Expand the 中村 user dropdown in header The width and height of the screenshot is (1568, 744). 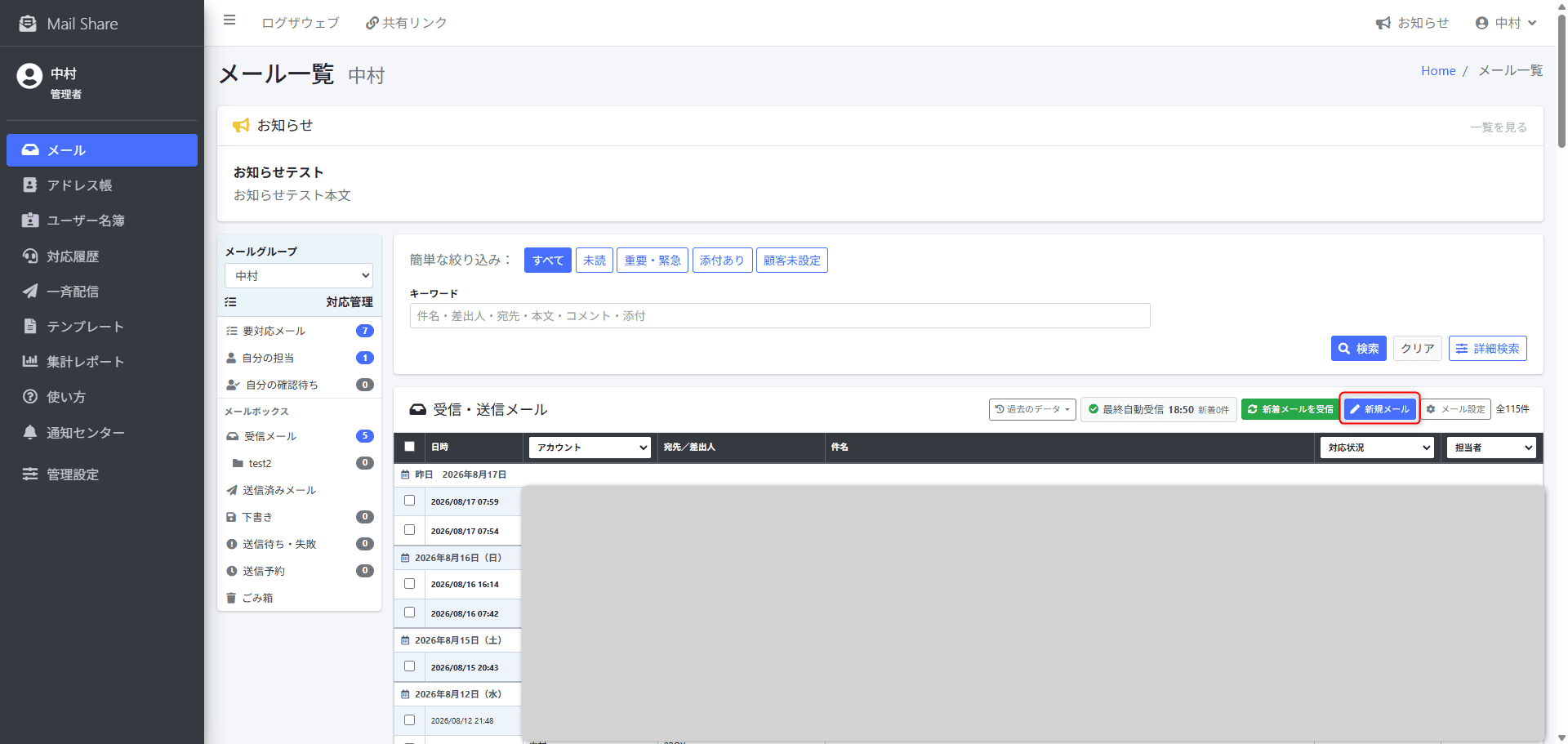pyautogui.click(x=1506, y=23)
